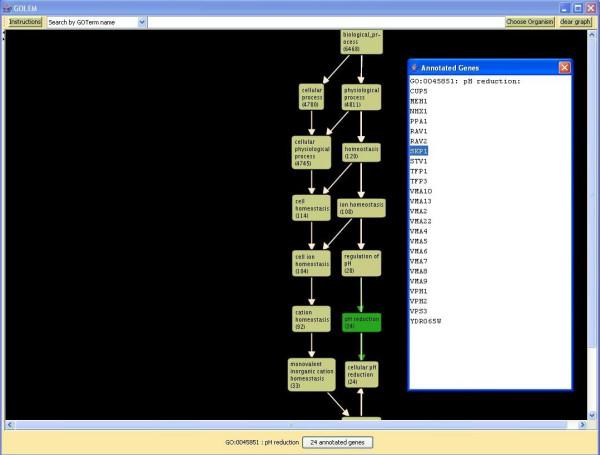Close the Annotated Genes window

pos(565,67)
